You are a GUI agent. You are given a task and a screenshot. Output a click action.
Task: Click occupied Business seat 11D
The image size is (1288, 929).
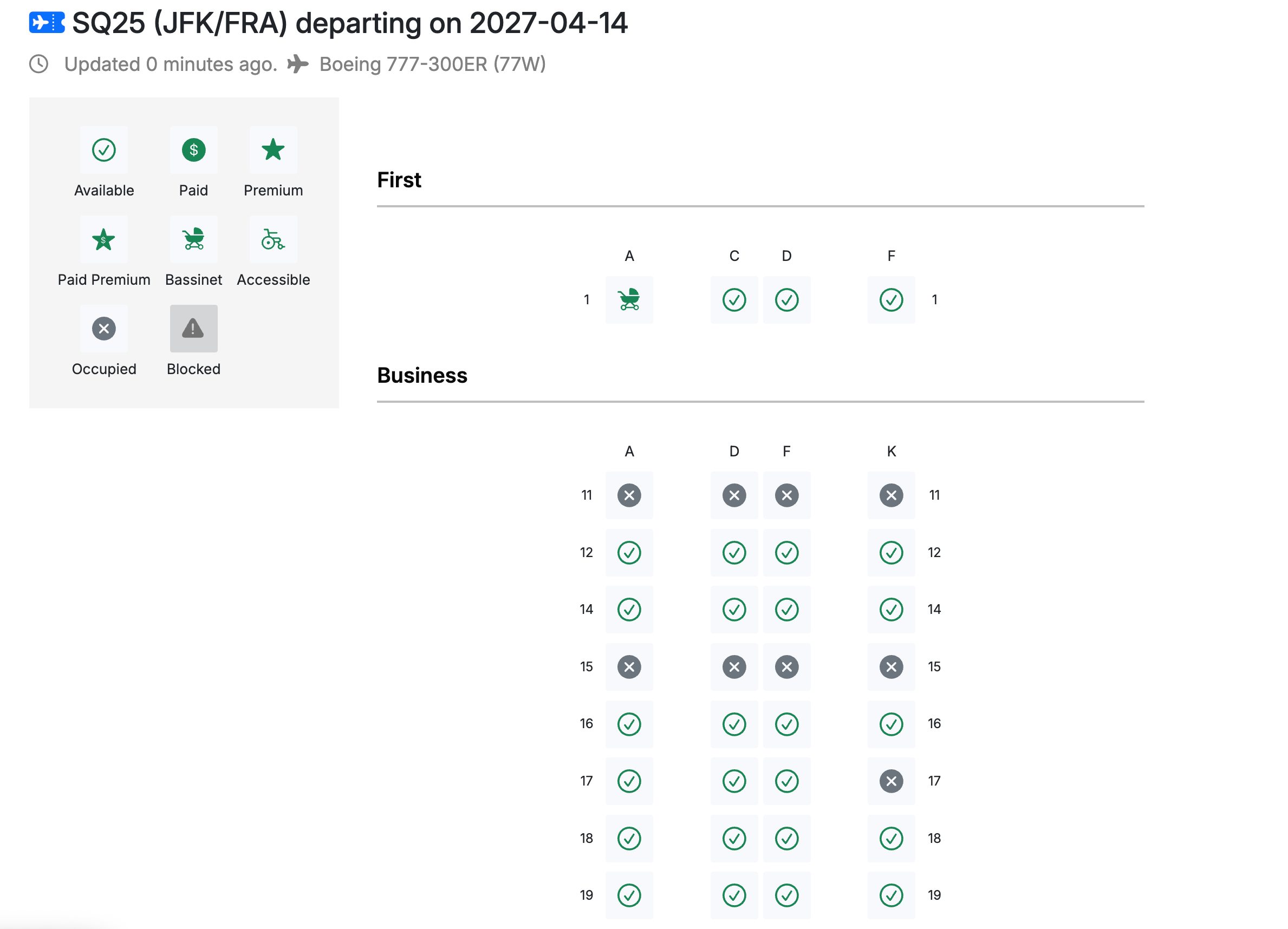click(734, 495)
